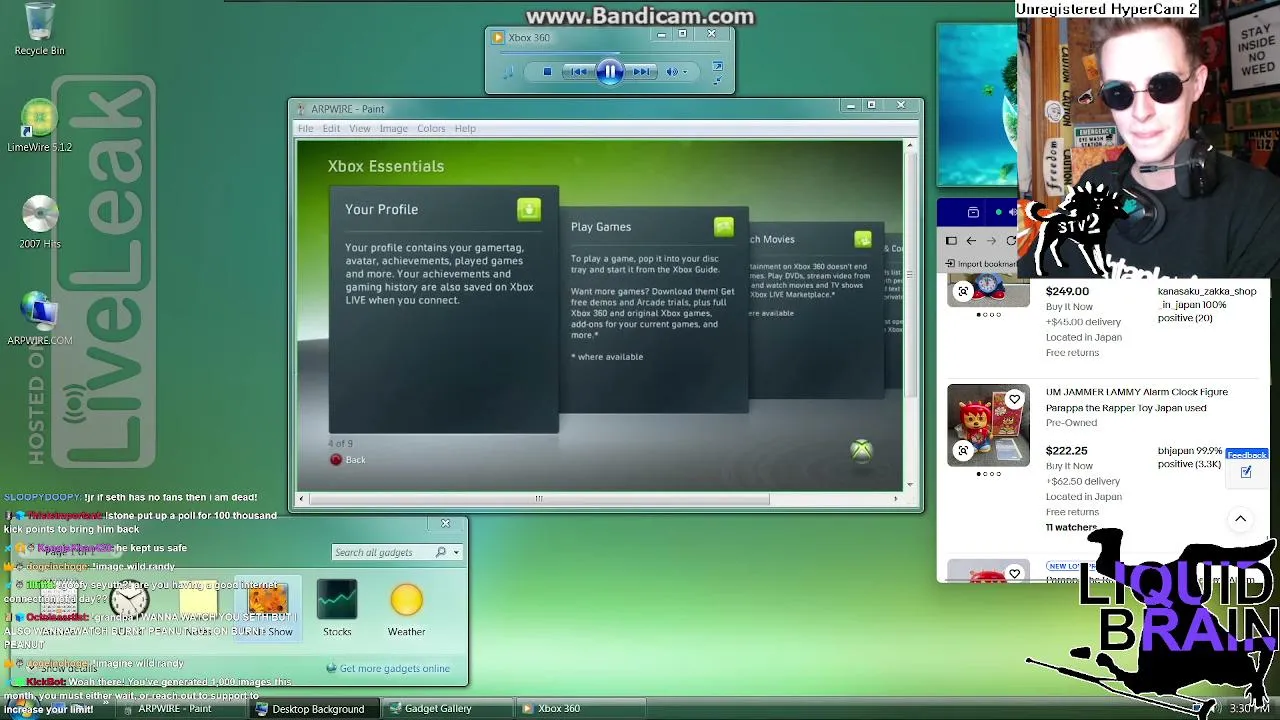Click the Paint horizontal scrollbar thumb
The width and height of the screenshot is (1280, 720).
click(x=538, y=498)
